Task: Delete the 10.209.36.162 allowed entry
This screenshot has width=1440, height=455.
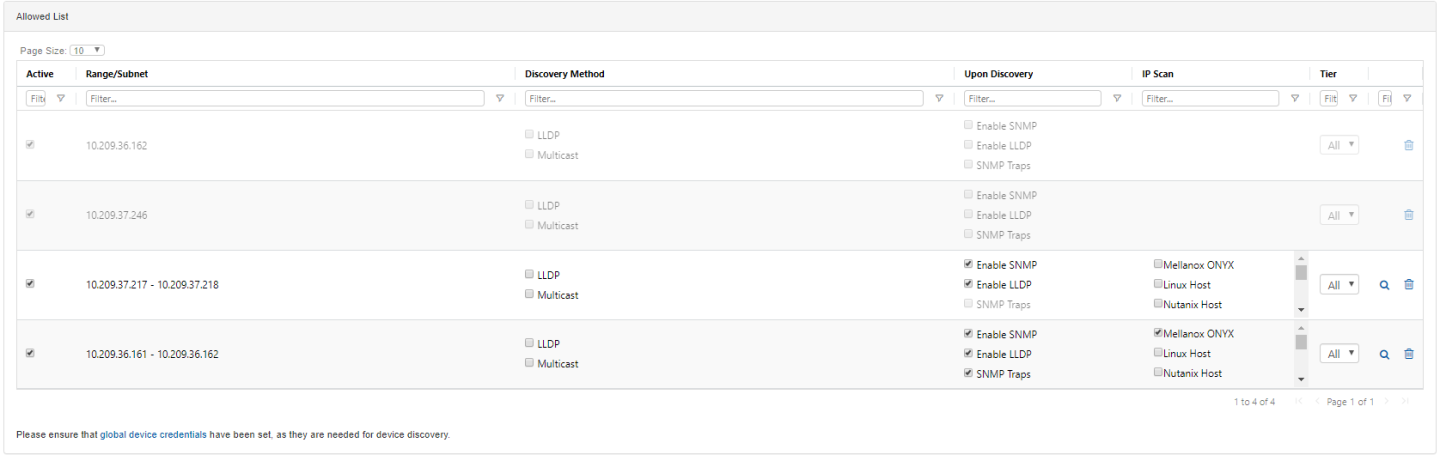Action: [x=1409, y=145]
